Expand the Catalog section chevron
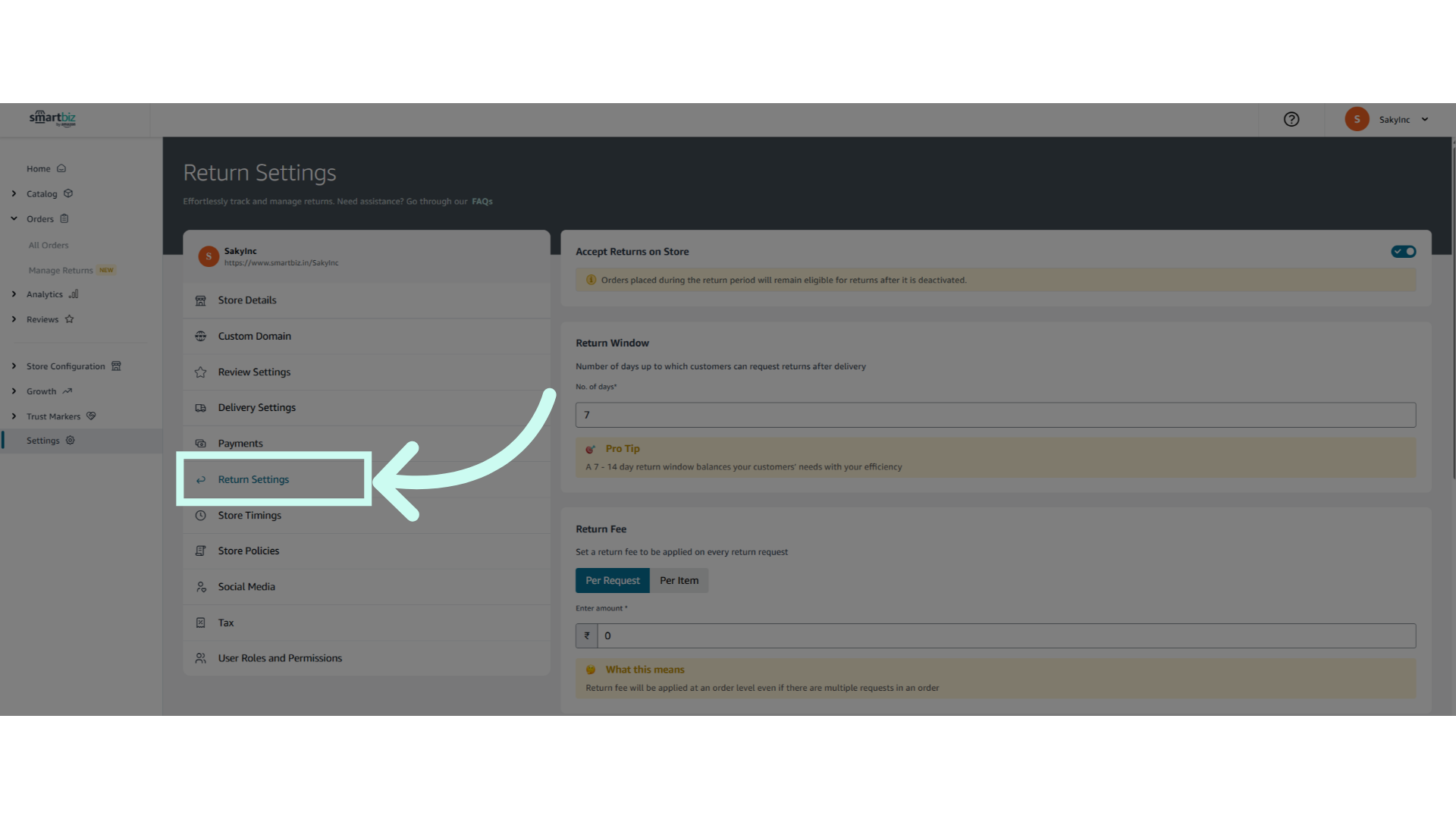 click(14, 193)
